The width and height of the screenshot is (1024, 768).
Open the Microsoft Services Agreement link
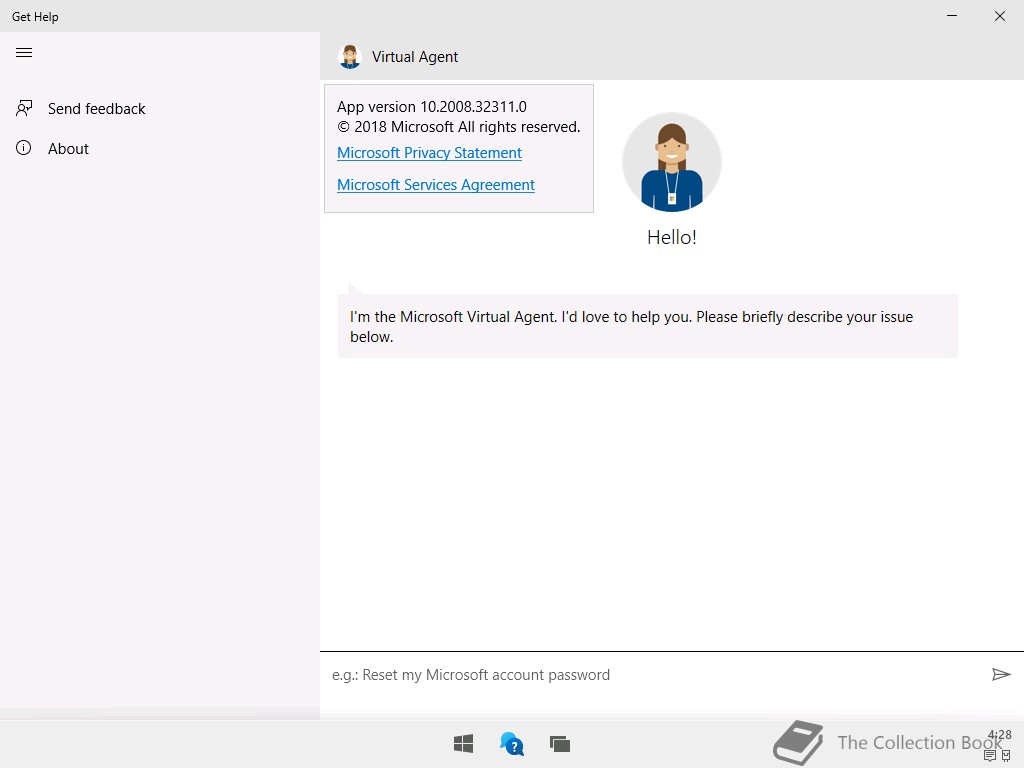[436, 185]
